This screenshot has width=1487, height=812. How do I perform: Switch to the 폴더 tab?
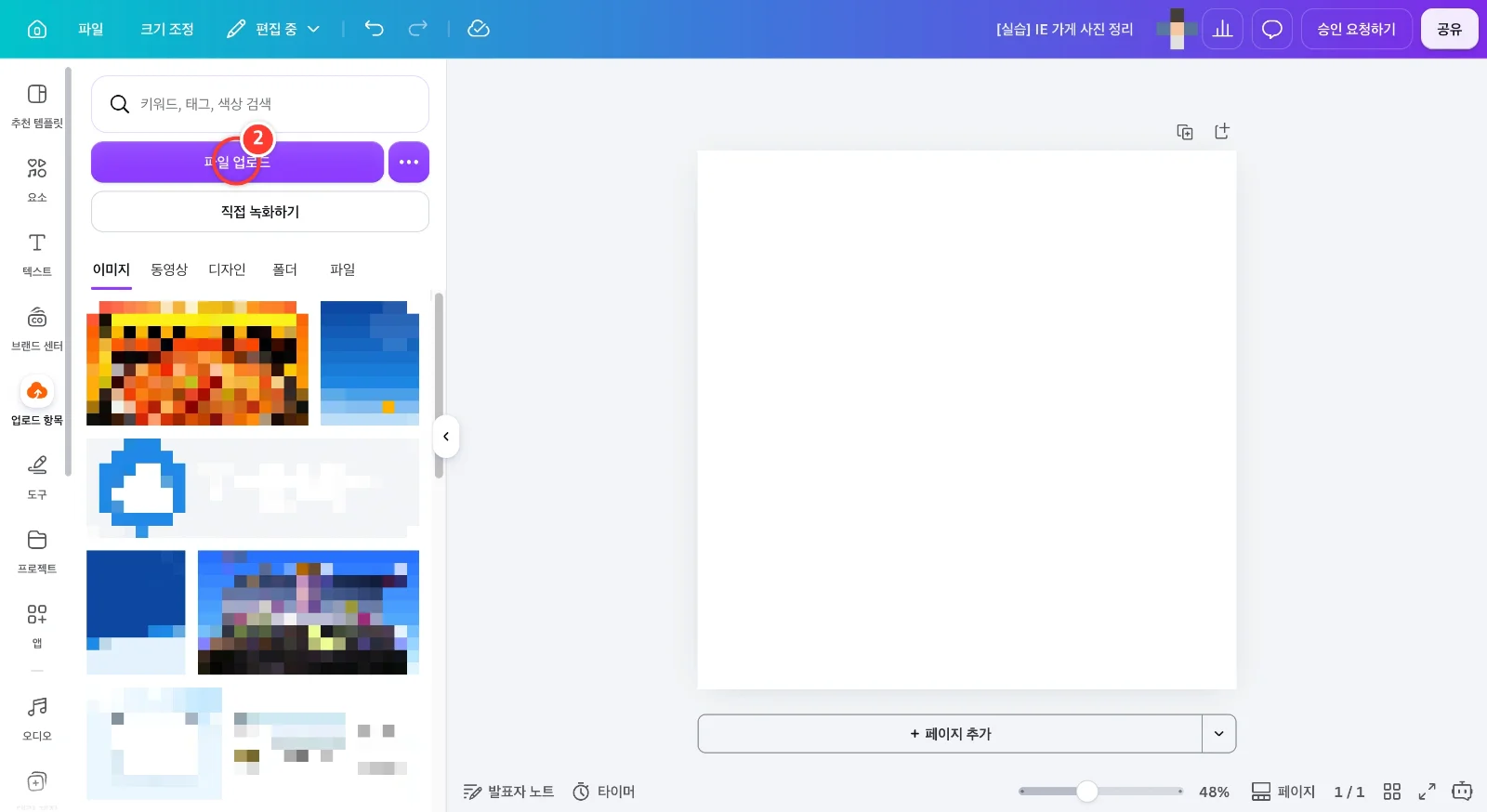tap(284, 269)
